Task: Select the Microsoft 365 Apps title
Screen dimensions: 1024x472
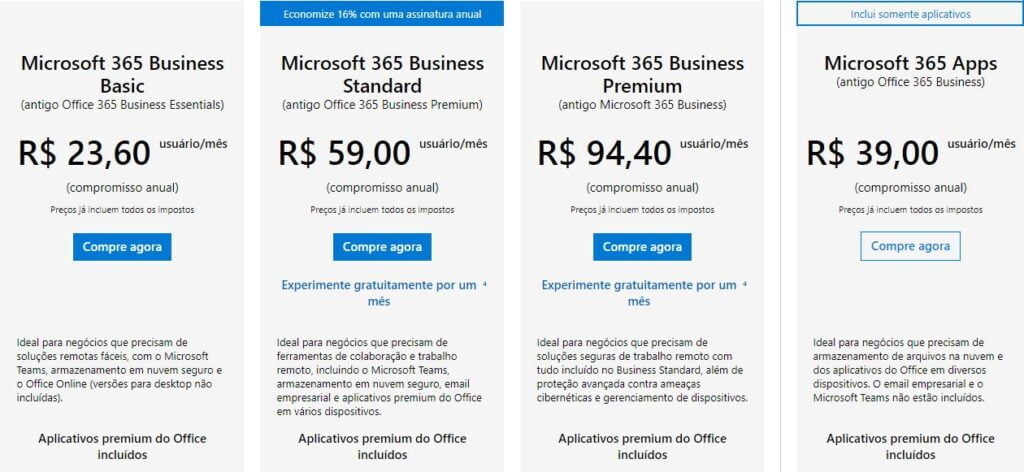Action: tap(910, 63)
